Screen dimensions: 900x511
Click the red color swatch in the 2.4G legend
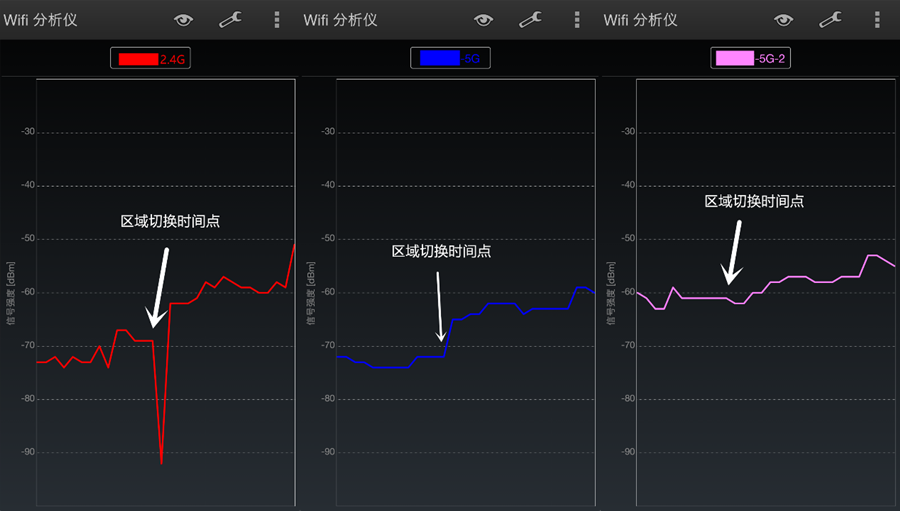coord(138,59)
